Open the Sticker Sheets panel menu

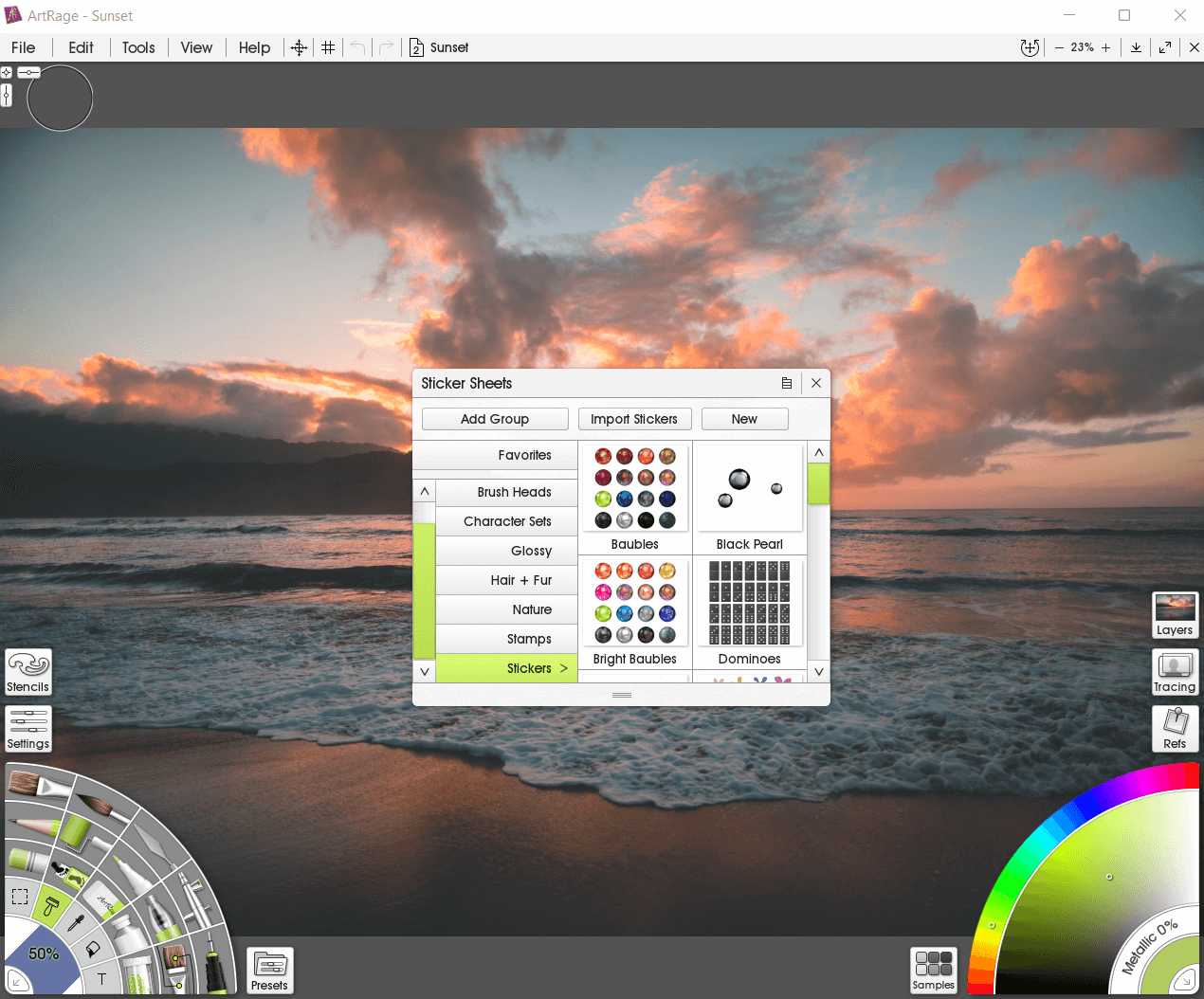[x=786, y=383]
